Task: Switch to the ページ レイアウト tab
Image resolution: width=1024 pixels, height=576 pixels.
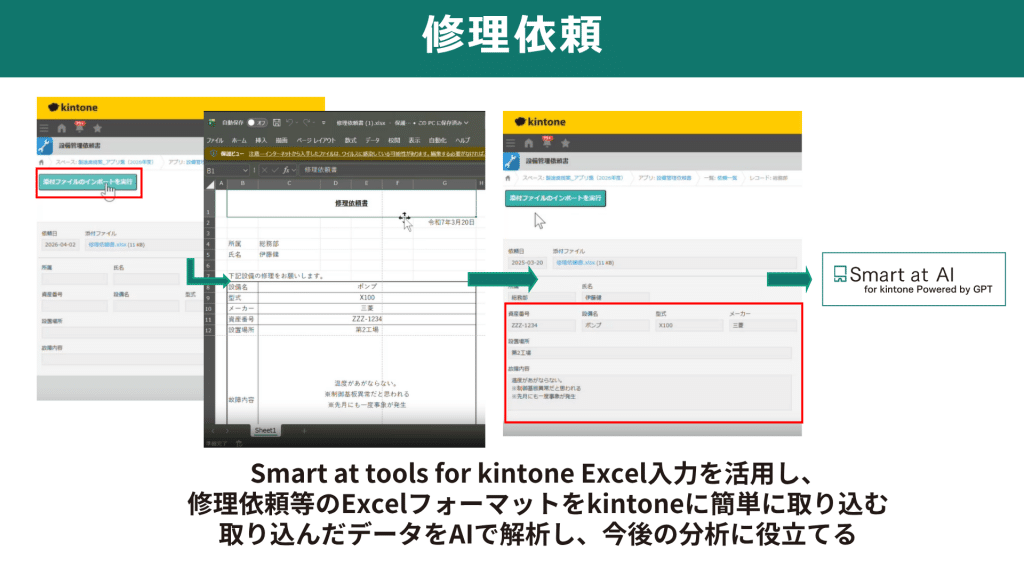Action: pos(316,140)
